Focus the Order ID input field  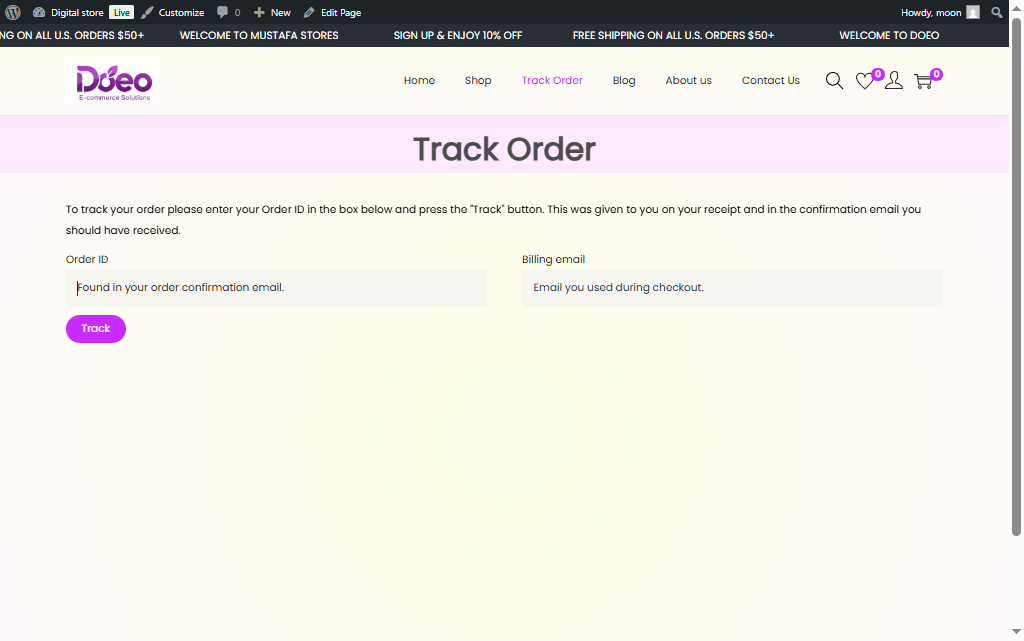(x=276, y=288)
